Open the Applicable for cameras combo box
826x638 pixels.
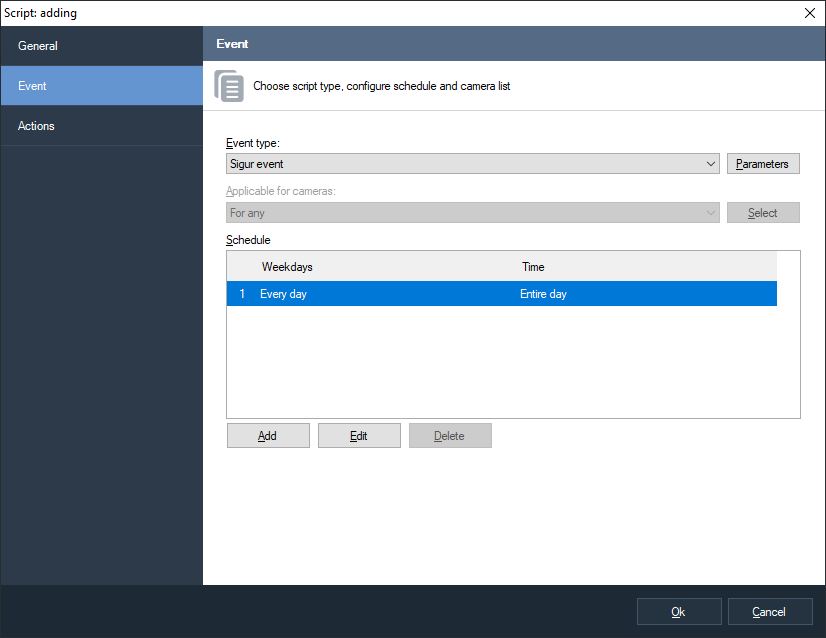[x=473, y=213]
